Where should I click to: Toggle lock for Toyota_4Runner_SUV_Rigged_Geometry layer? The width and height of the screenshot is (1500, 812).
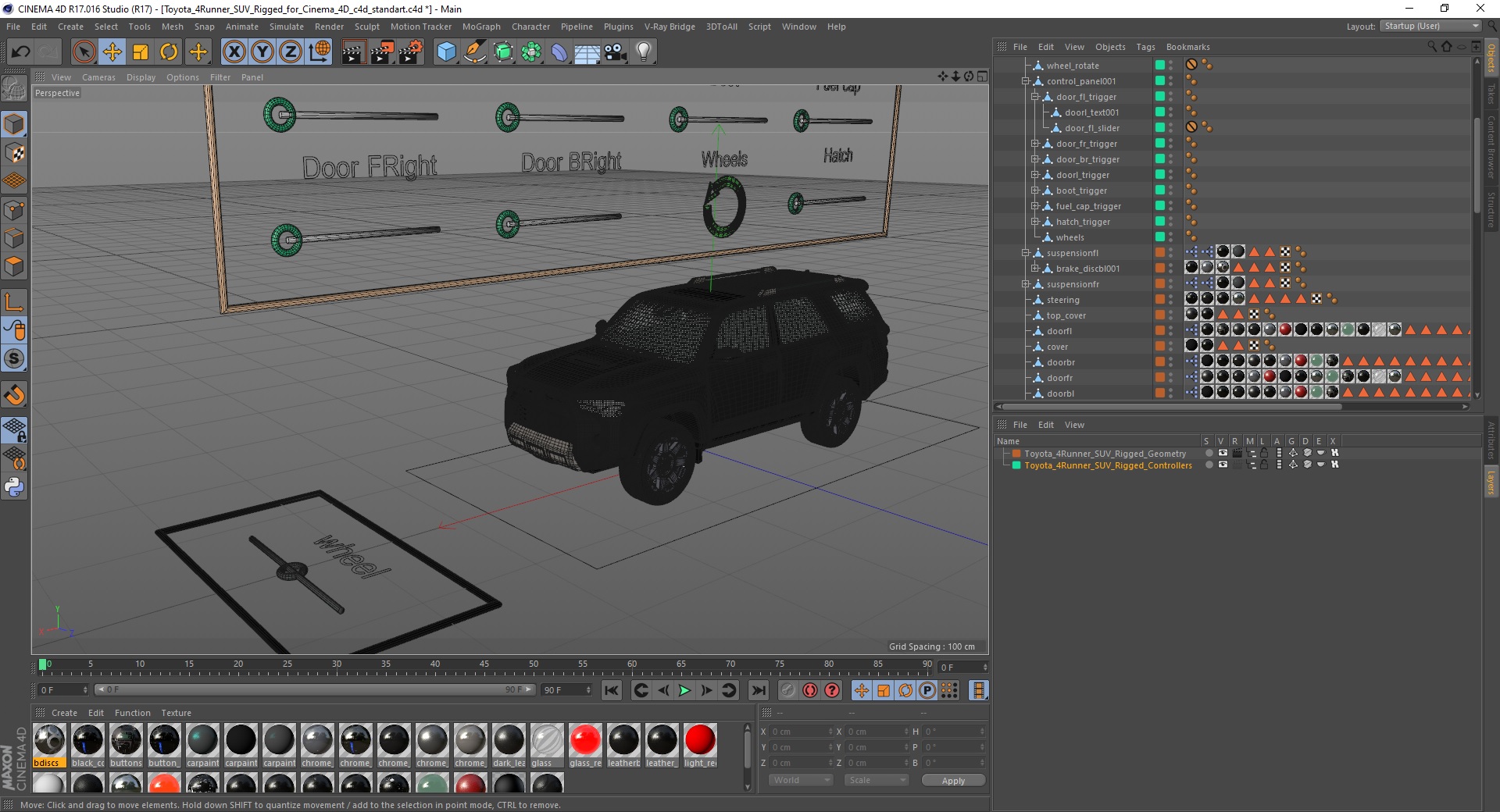1264,453
